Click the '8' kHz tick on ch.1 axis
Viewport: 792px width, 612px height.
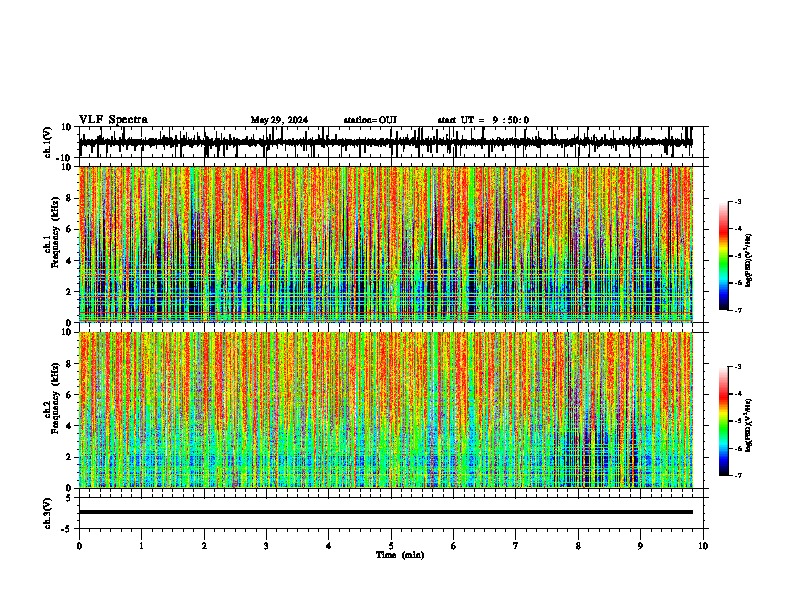69,198
